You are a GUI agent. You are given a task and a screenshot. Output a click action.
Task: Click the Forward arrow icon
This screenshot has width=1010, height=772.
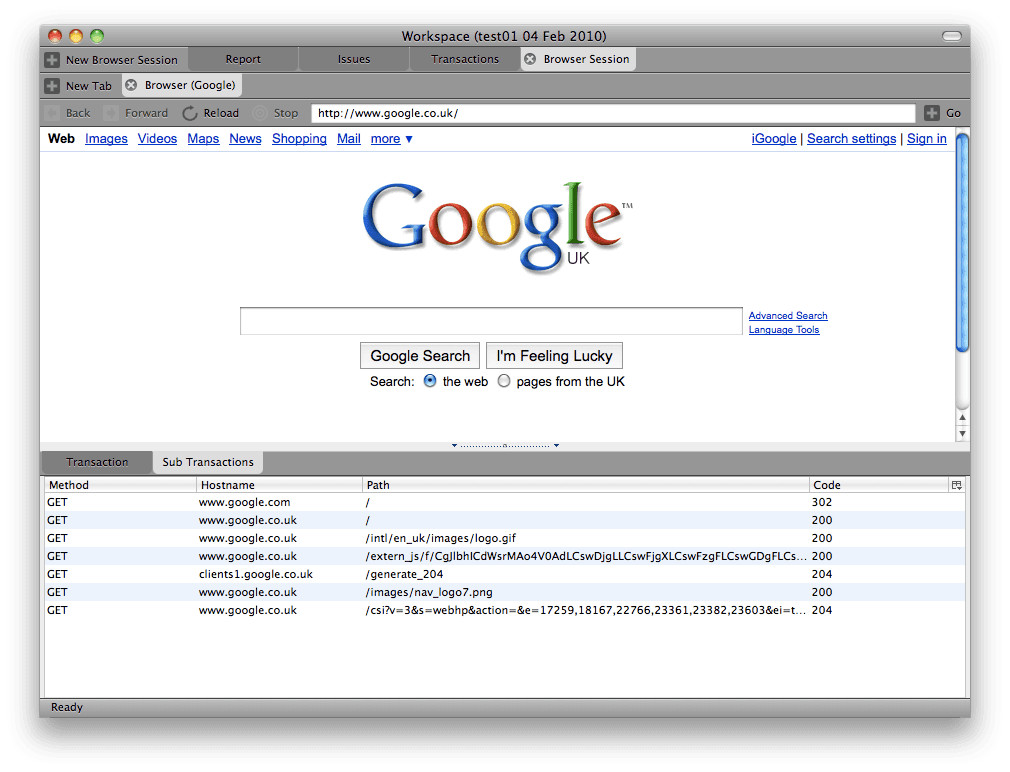pos(111,113)
